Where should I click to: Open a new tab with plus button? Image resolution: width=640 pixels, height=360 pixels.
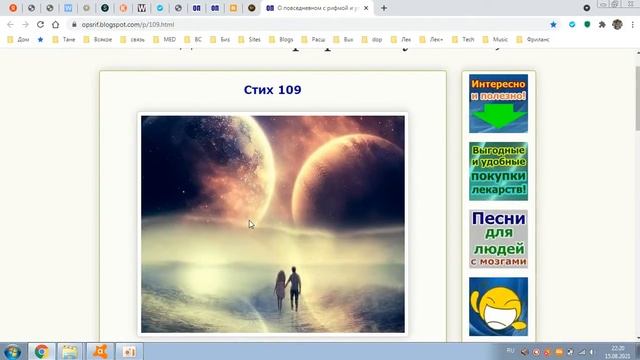coord(384,8)
